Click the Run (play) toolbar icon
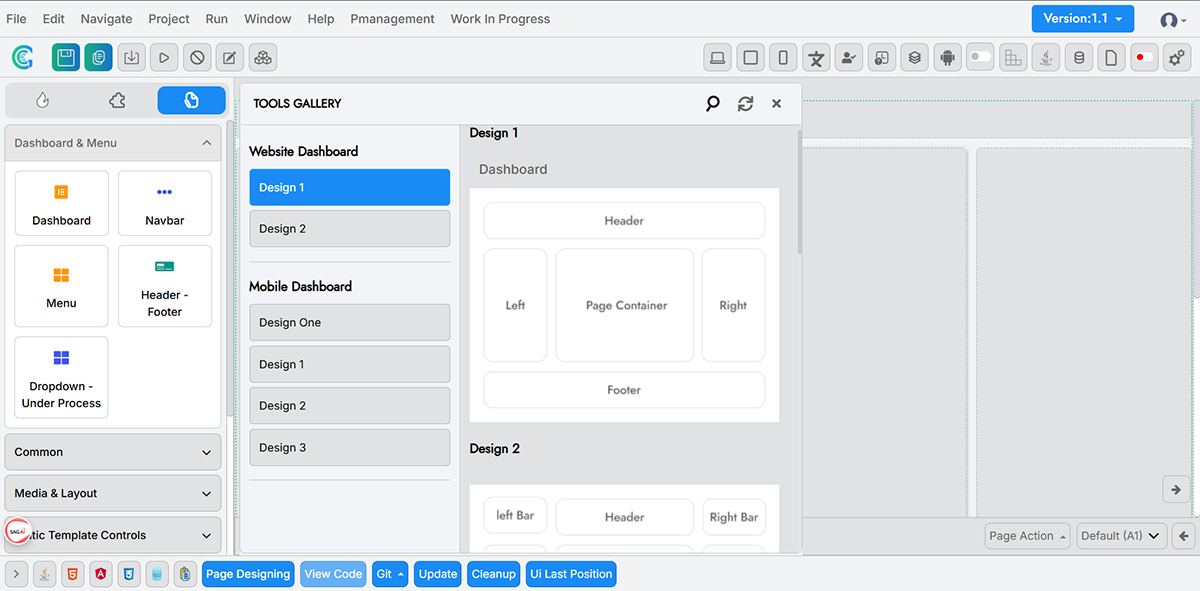This screenshot has height=591, width=1200. 163,57
